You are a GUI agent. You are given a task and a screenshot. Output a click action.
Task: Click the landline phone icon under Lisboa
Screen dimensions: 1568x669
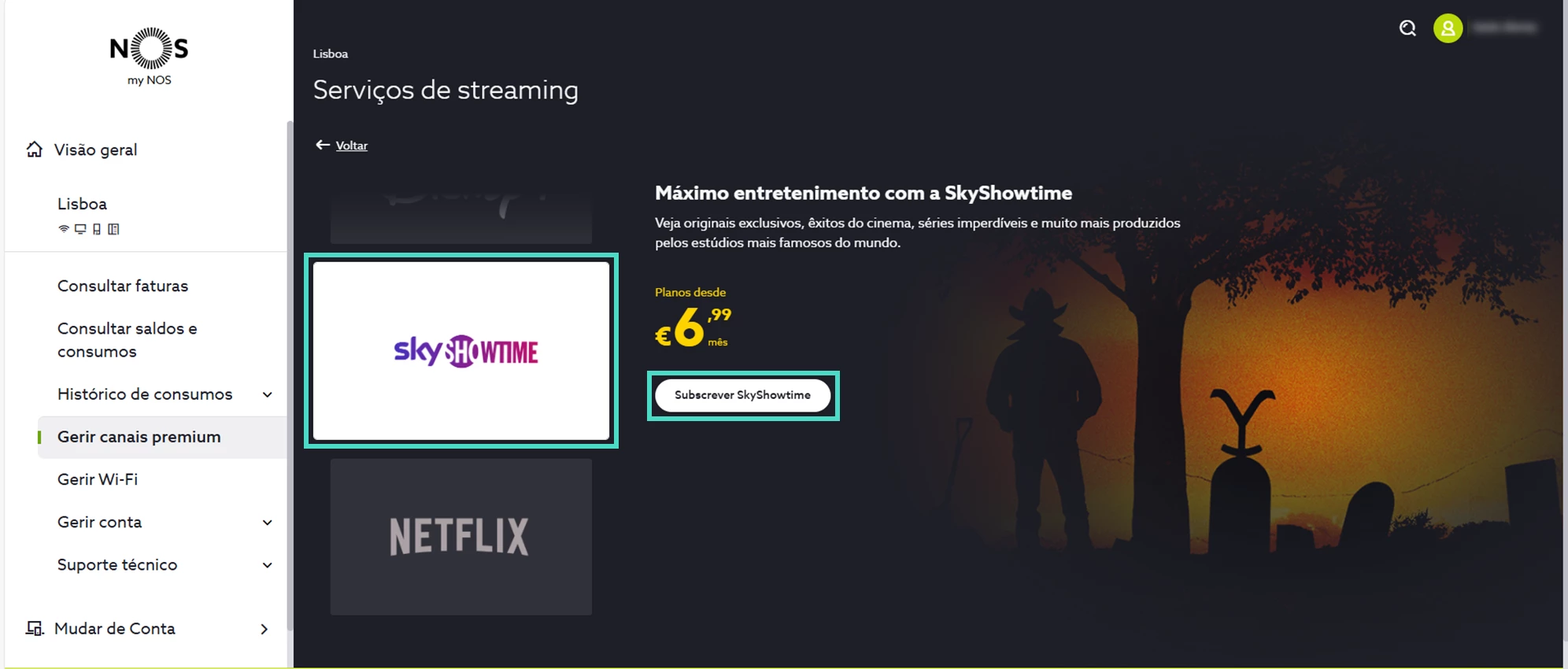tap(113, 229)
